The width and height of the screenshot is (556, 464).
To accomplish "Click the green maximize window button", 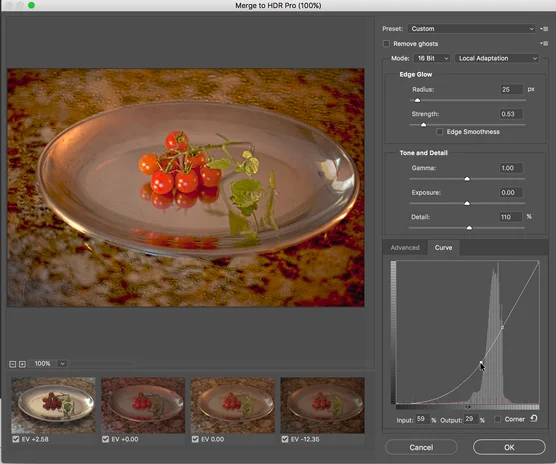I will point(31,5).
